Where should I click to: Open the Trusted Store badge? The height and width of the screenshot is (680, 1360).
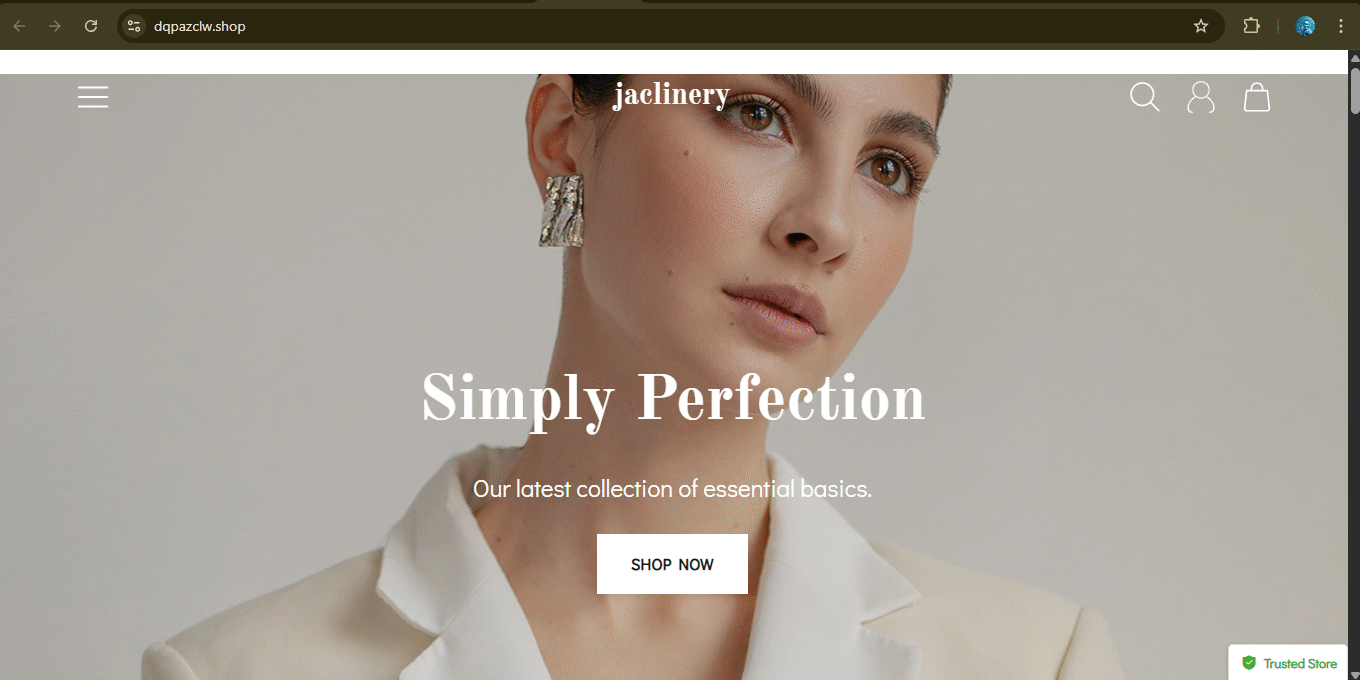point(1289,663)
